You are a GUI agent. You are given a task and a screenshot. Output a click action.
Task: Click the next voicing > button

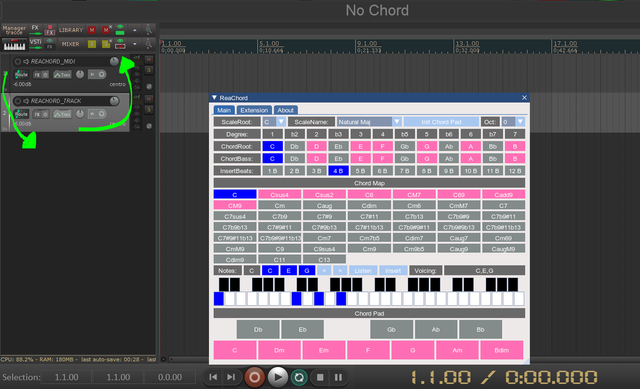pos(340,271)
